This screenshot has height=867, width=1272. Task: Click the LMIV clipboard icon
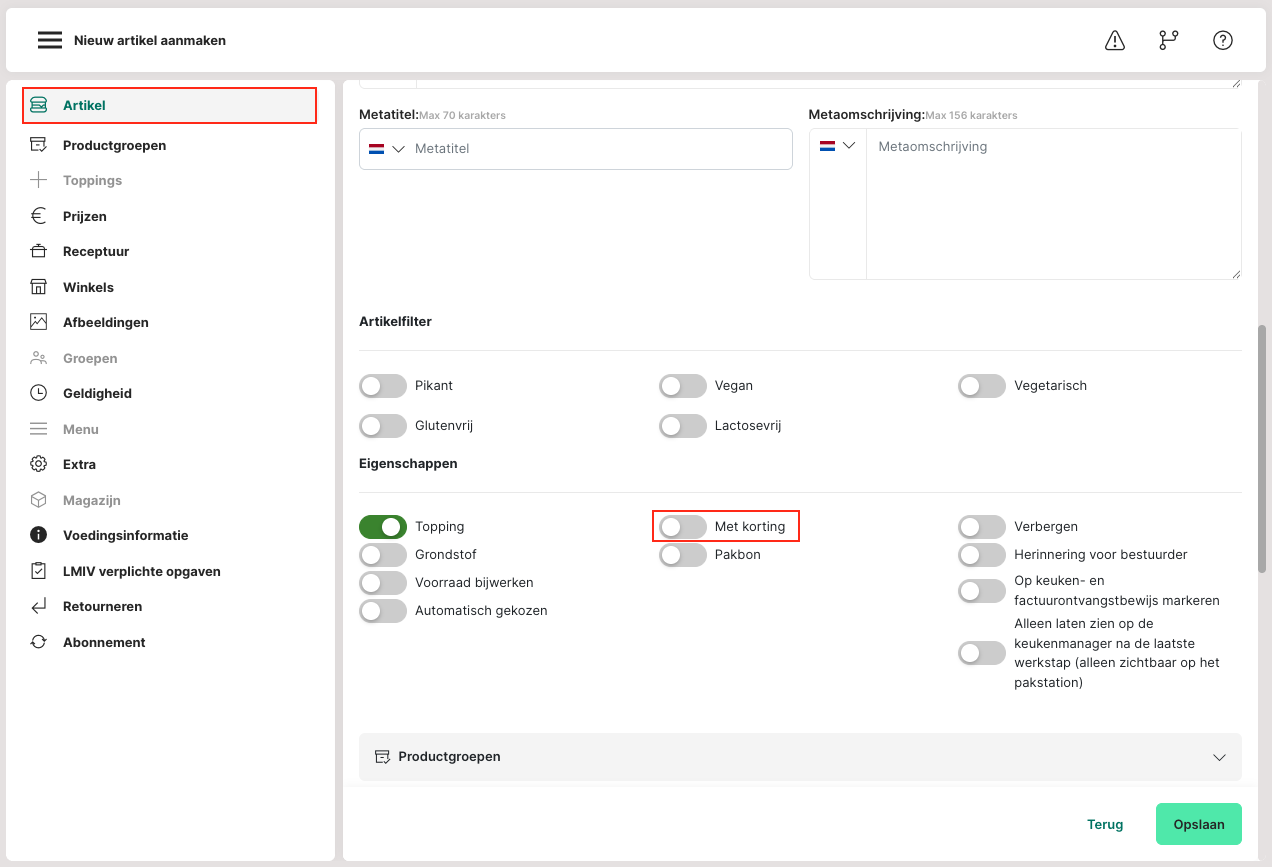39,571
